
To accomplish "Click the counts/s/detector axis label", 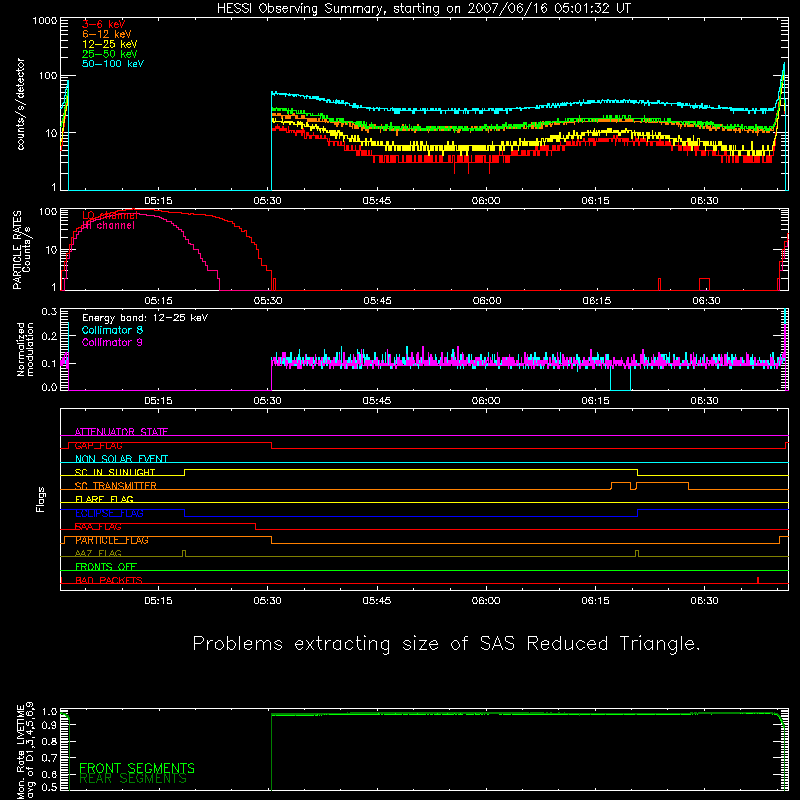I will pyautogui.click(x=20, y=104).
